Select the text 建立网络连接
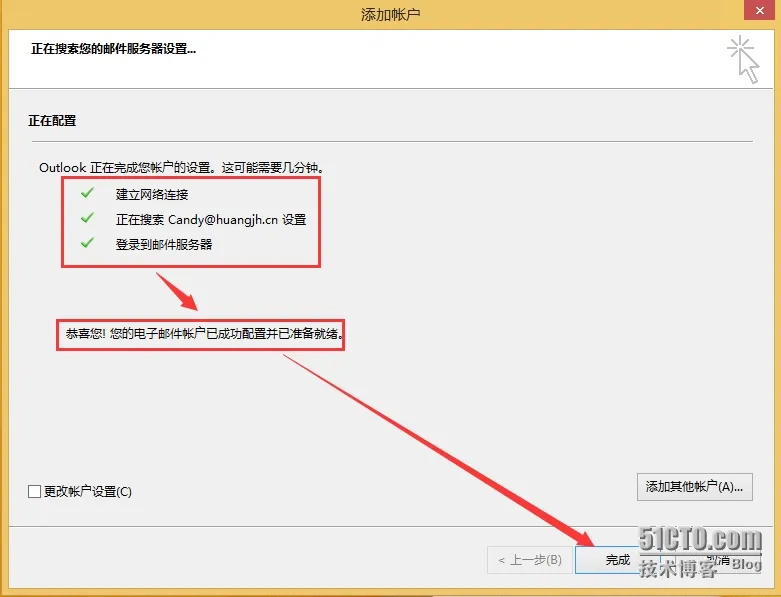This screenshot has height=597, width=781. click(x=152, y=194)
